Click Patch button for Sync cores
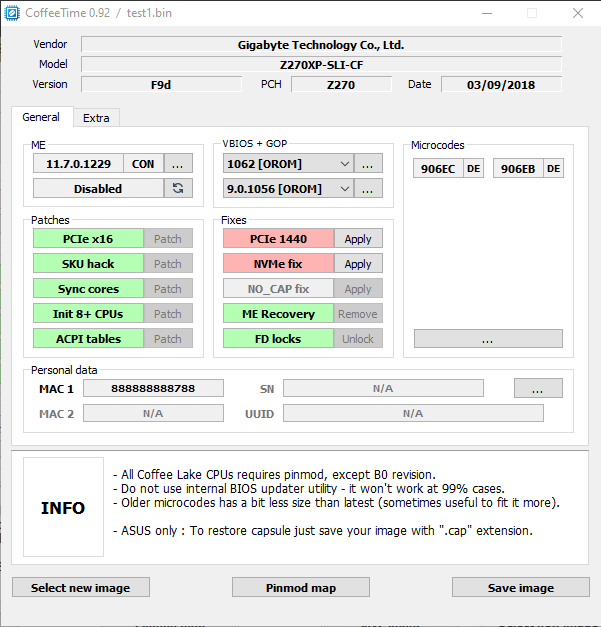601x627 pixels. (168, 288)
